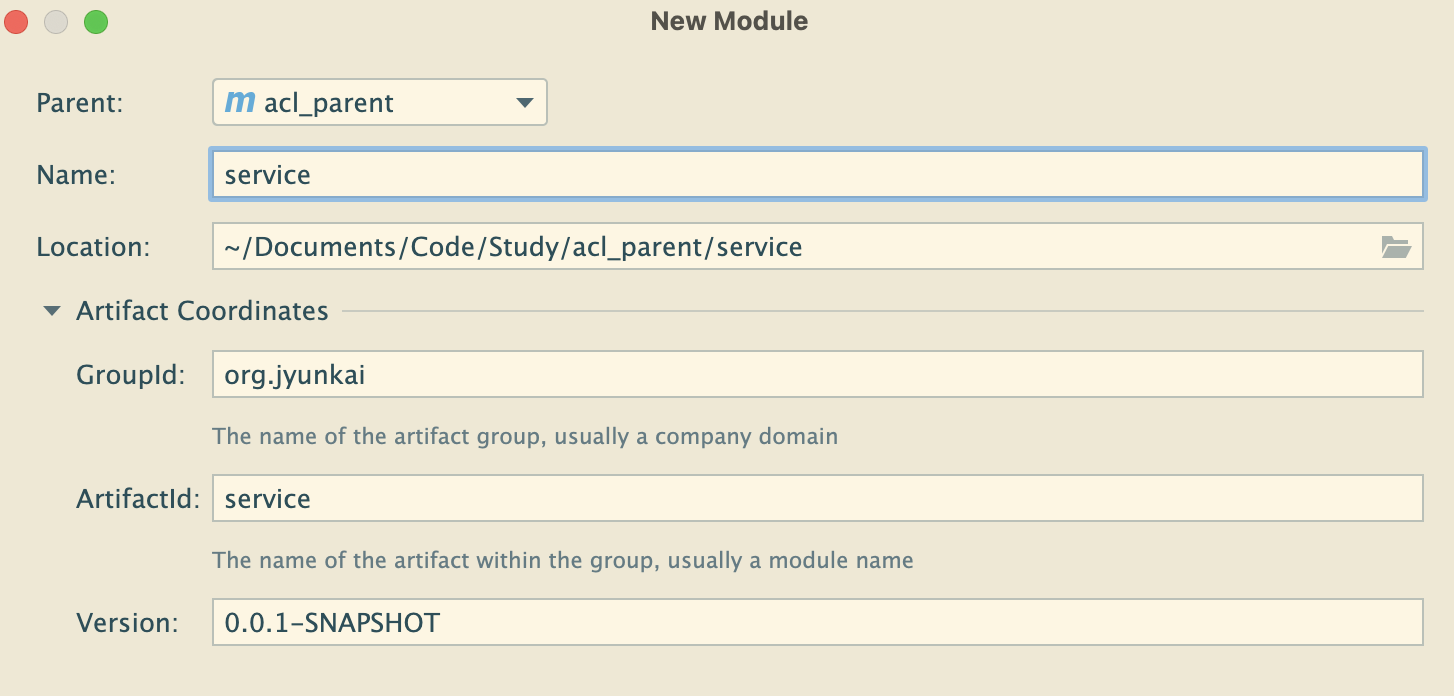Click the Maven 'm' icon beside acl_parent

[x=240, y=102]
